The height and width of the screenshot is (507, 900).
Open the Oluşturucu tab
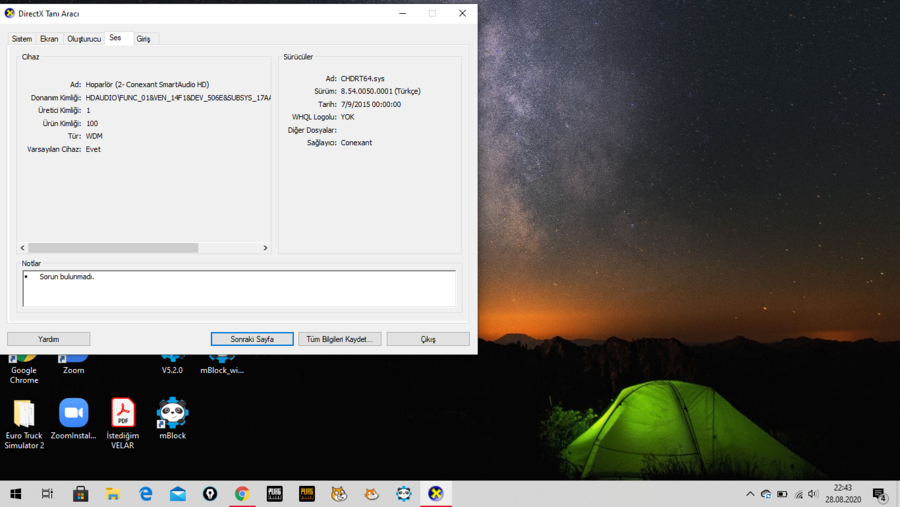(84, 39)
